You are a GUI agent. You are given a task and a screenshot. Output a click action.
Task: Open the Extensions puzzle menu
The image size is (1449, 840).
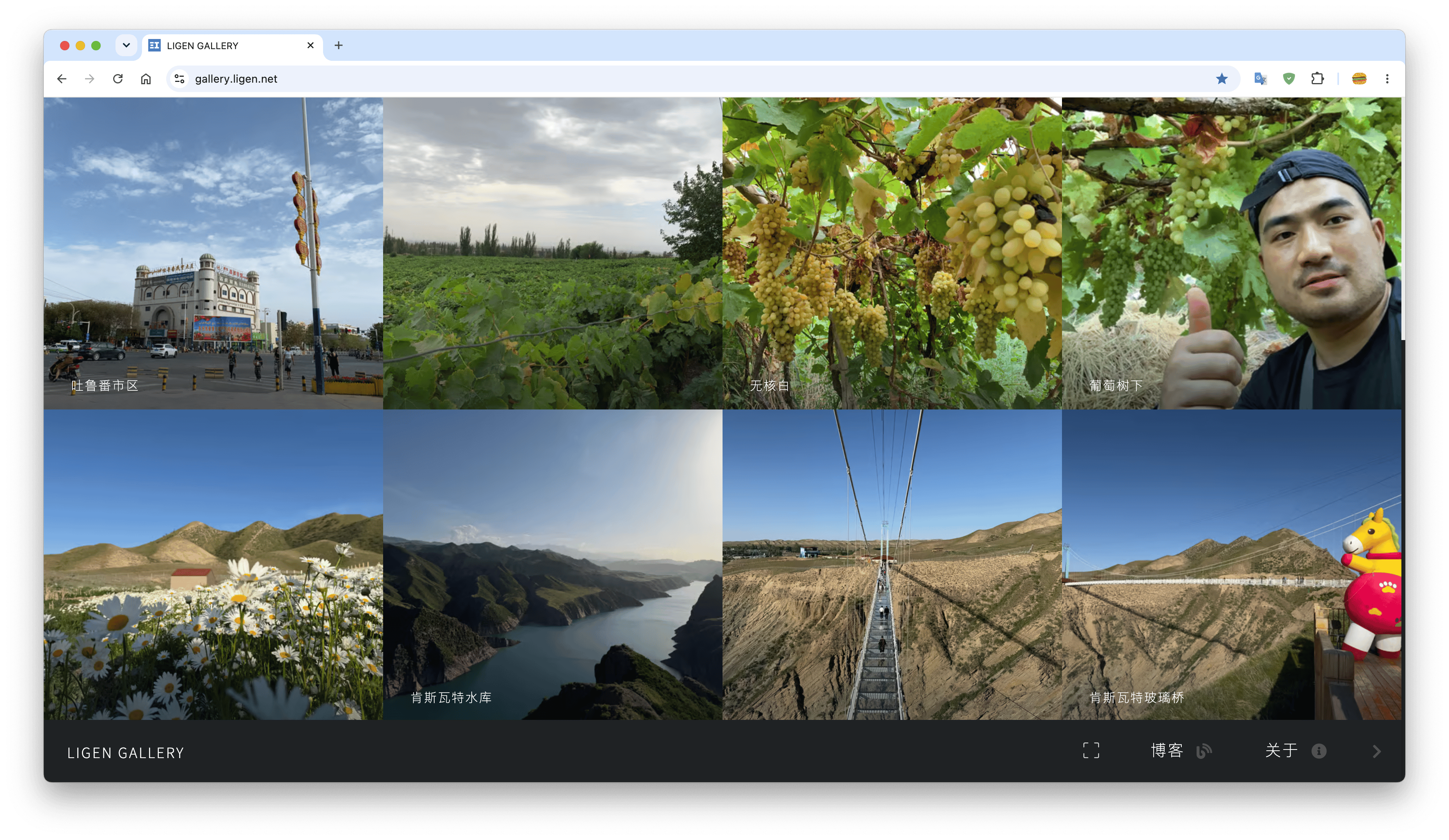click(x=1317, y=79)
